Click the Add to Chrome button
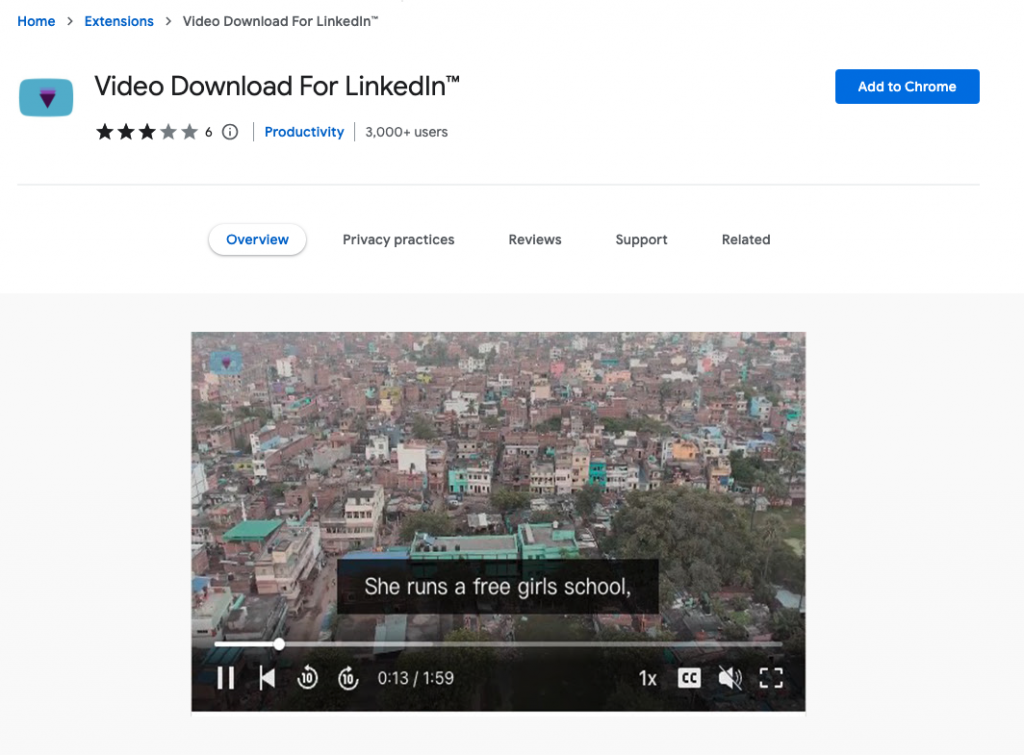 tap(906, 86)
